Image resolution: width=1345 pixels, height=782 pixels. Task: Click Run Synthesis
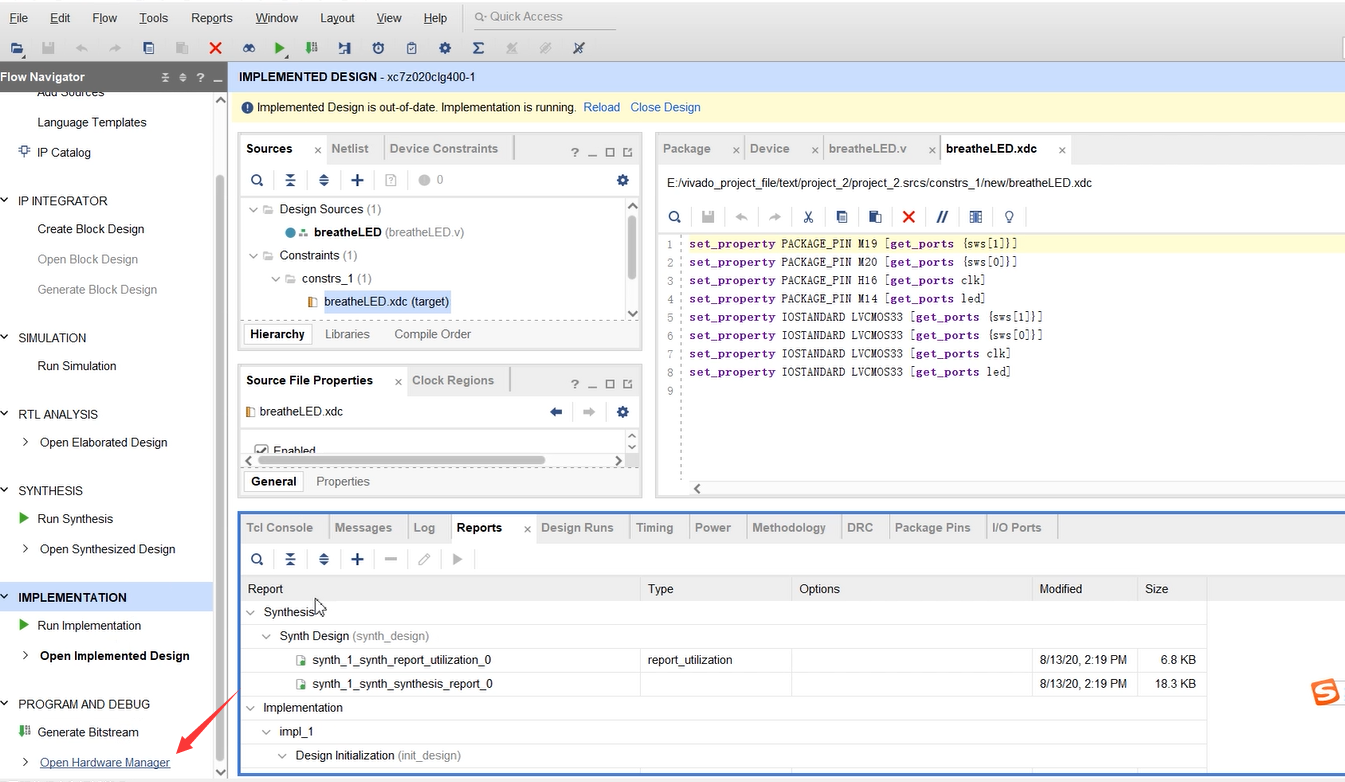tap(75, 518)
